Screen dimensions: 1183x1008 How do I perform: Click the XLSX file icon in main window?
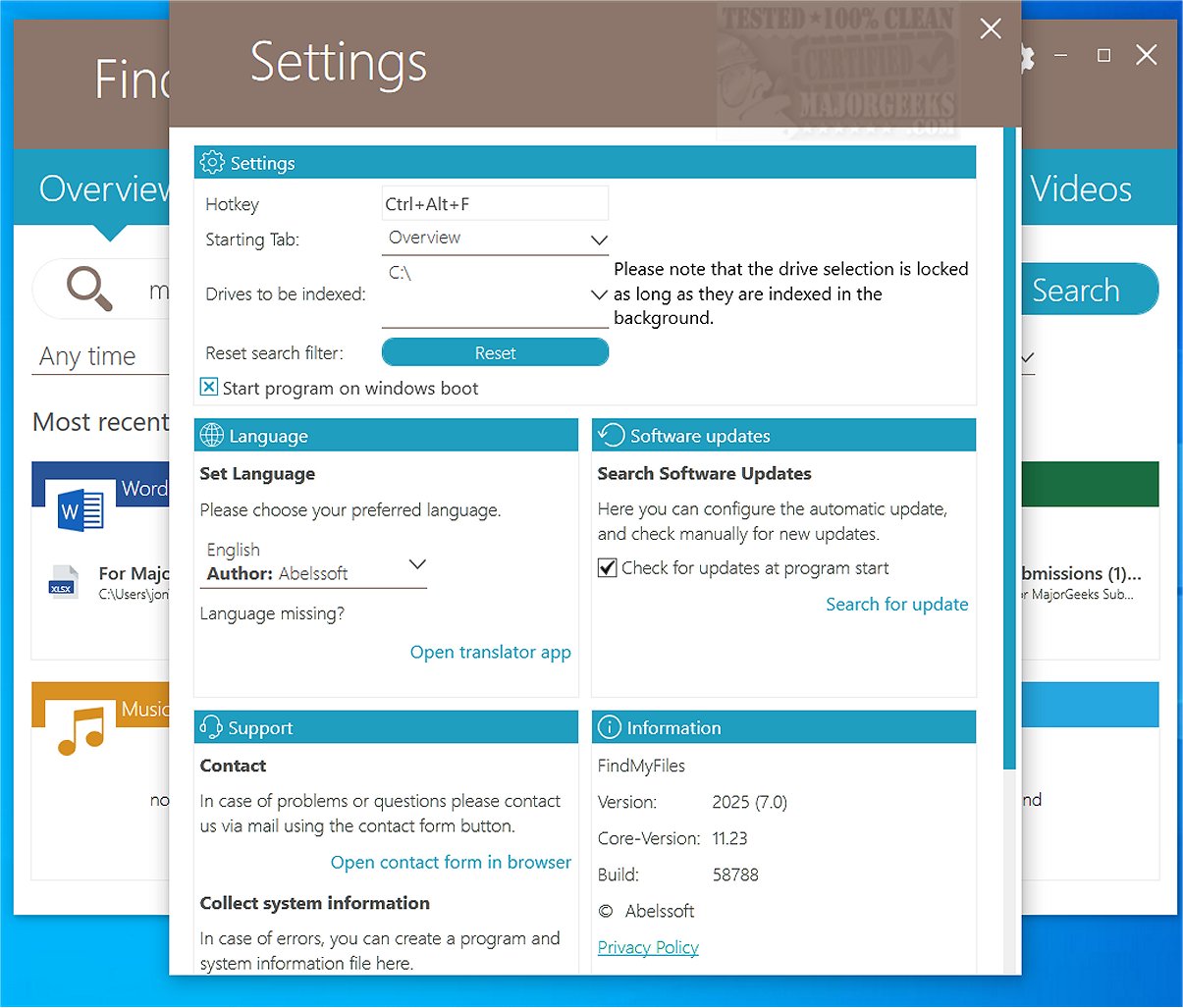tap(63, 581)
